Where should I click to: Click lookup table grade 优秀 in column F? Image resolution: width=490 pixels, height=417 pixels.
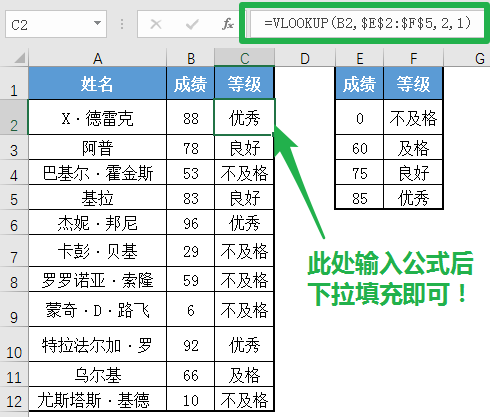click(x=413, y=197)
